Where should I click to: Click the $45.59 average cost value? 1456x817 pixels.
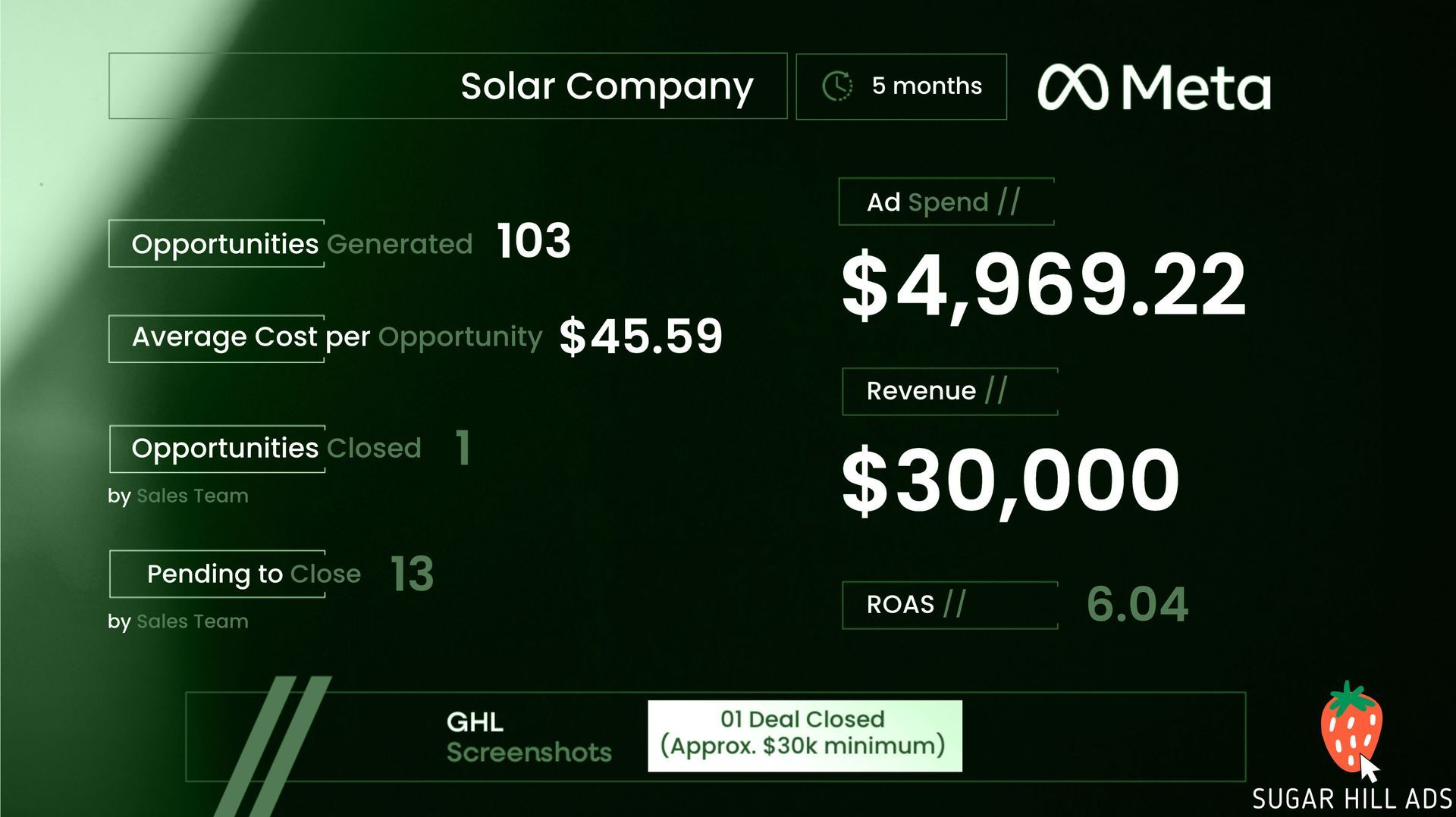[641, 337]
